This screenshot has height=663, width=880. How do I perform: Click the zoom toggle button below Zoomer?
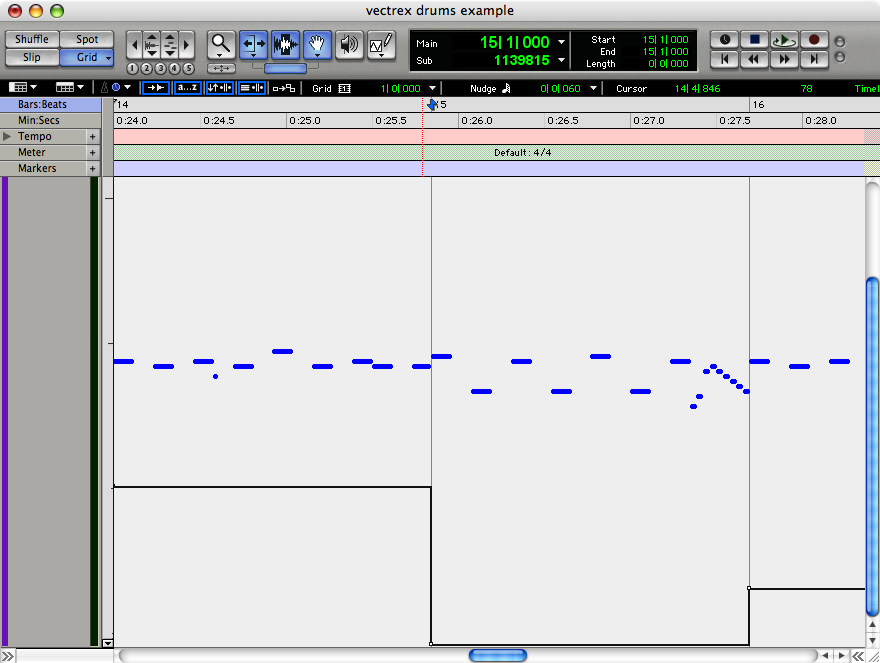pyautogui.click(x=221, y=68)
